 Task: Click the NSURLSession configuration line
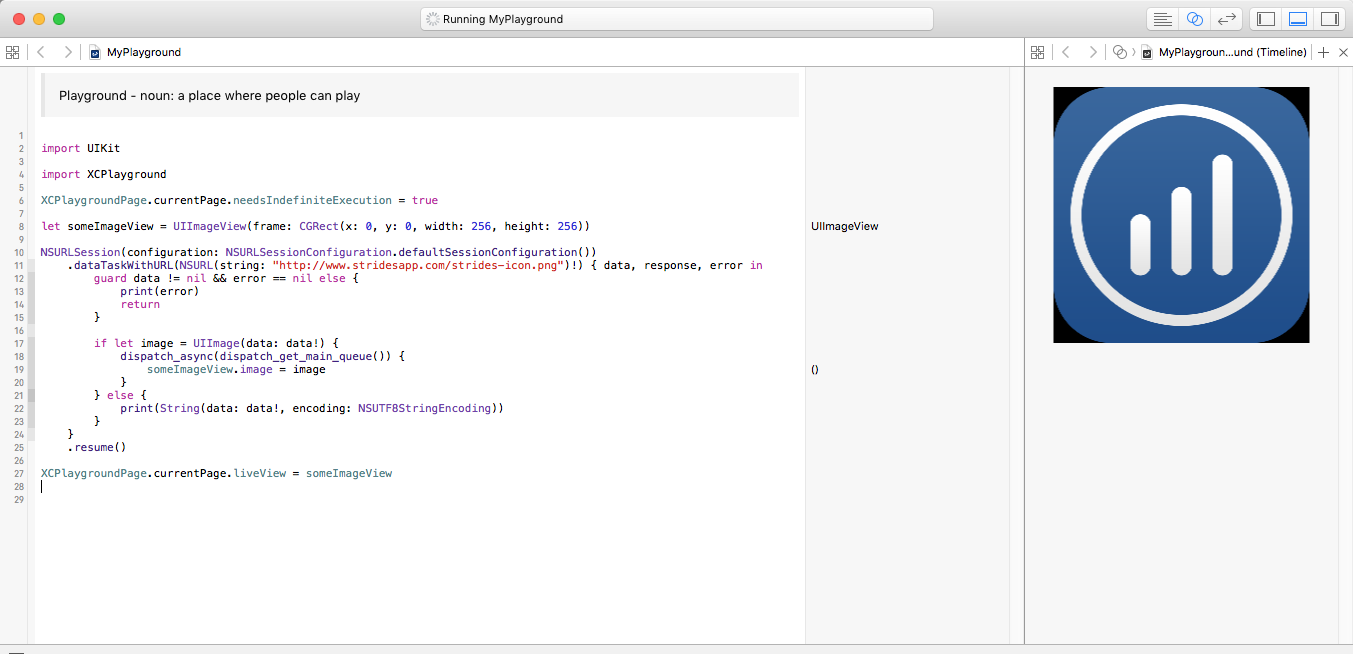[x=319, y=252]
